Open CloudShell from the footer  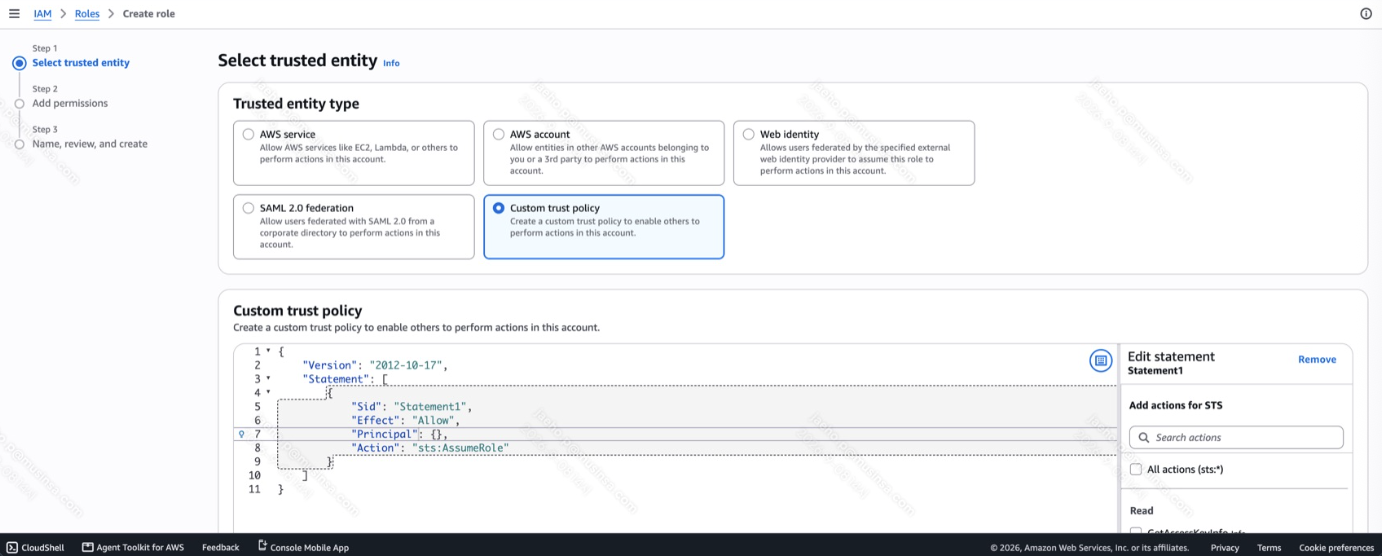[x=43, y=547]
